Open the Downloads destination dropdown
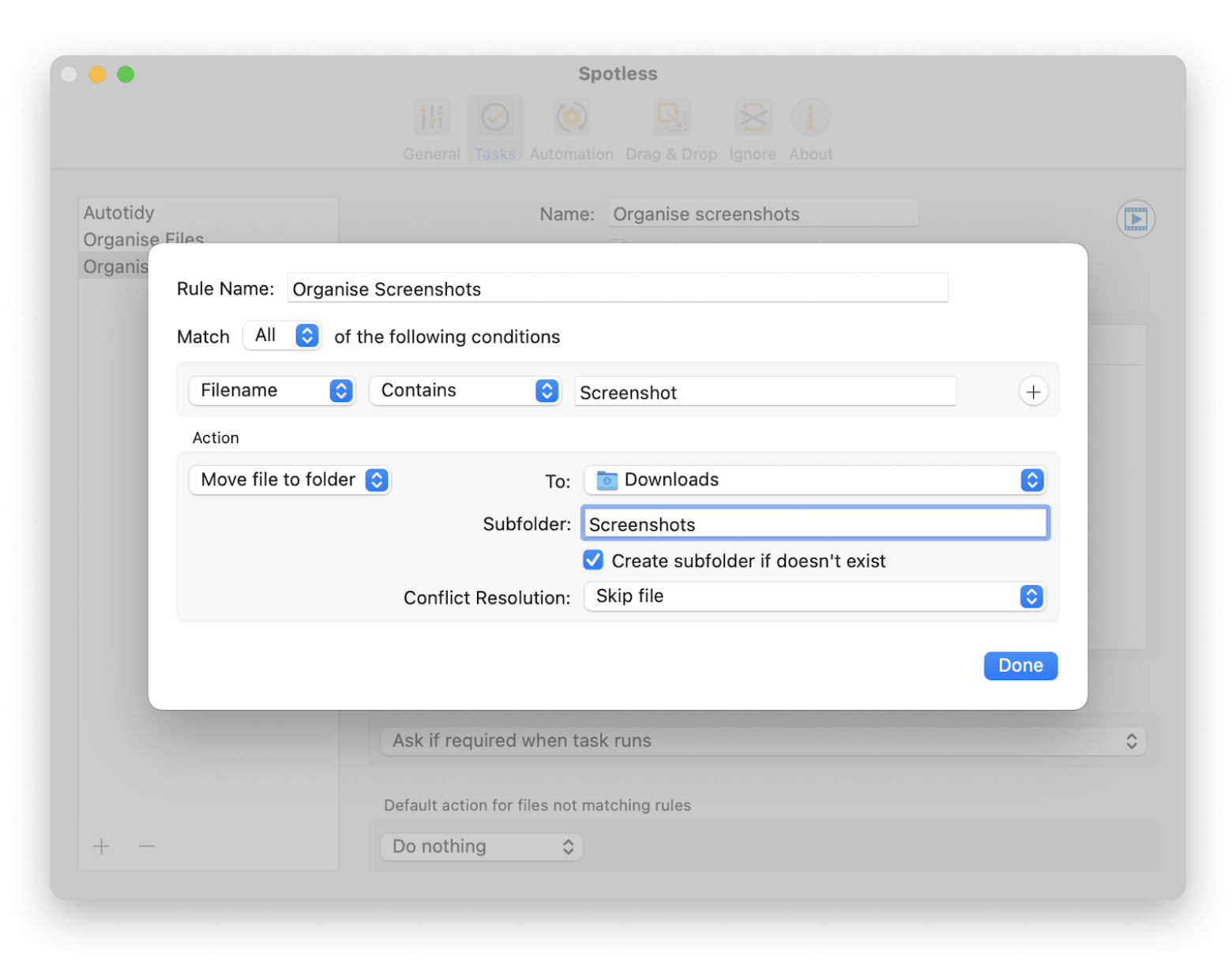1232x973 pixels. pos(815,479)
